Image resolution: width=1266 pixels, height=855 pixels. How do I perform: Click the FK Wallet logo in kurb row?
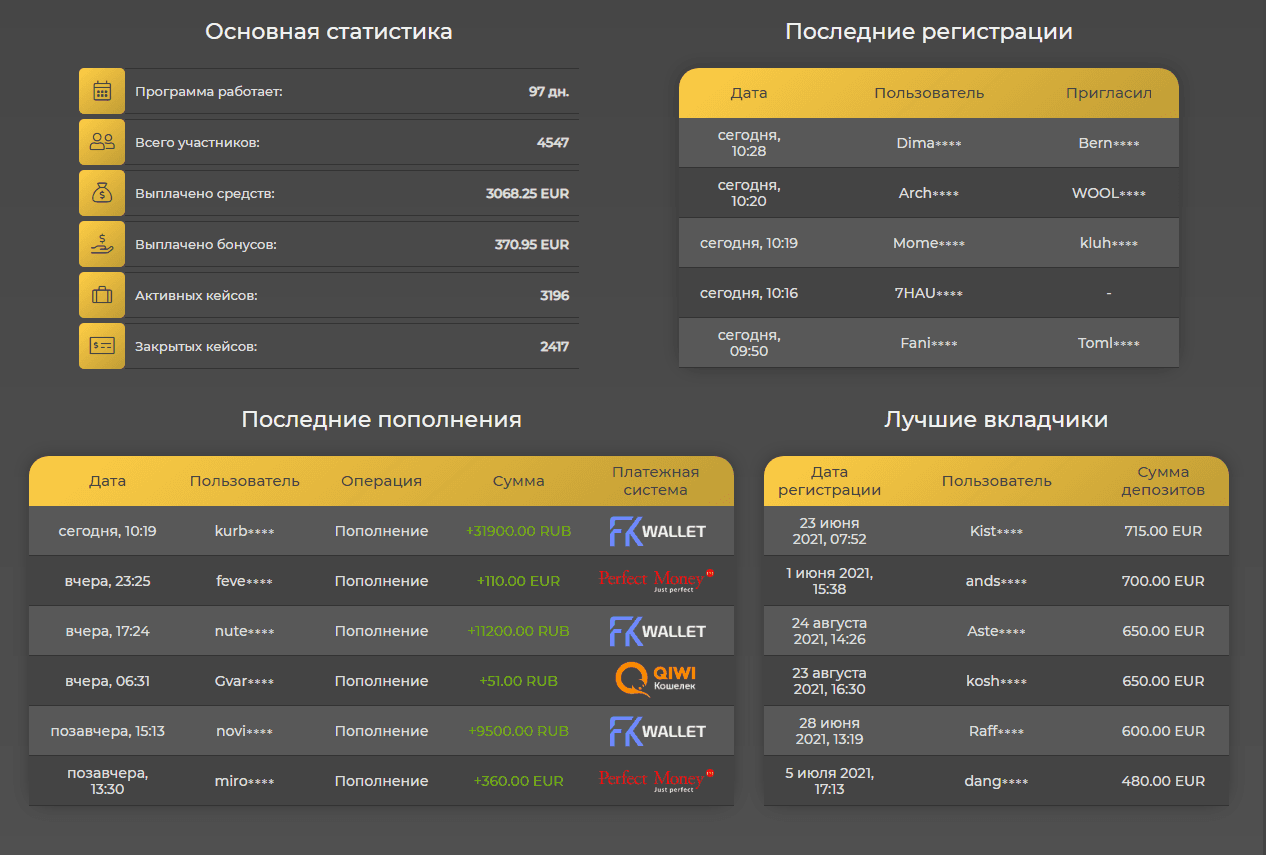point(657,531)
